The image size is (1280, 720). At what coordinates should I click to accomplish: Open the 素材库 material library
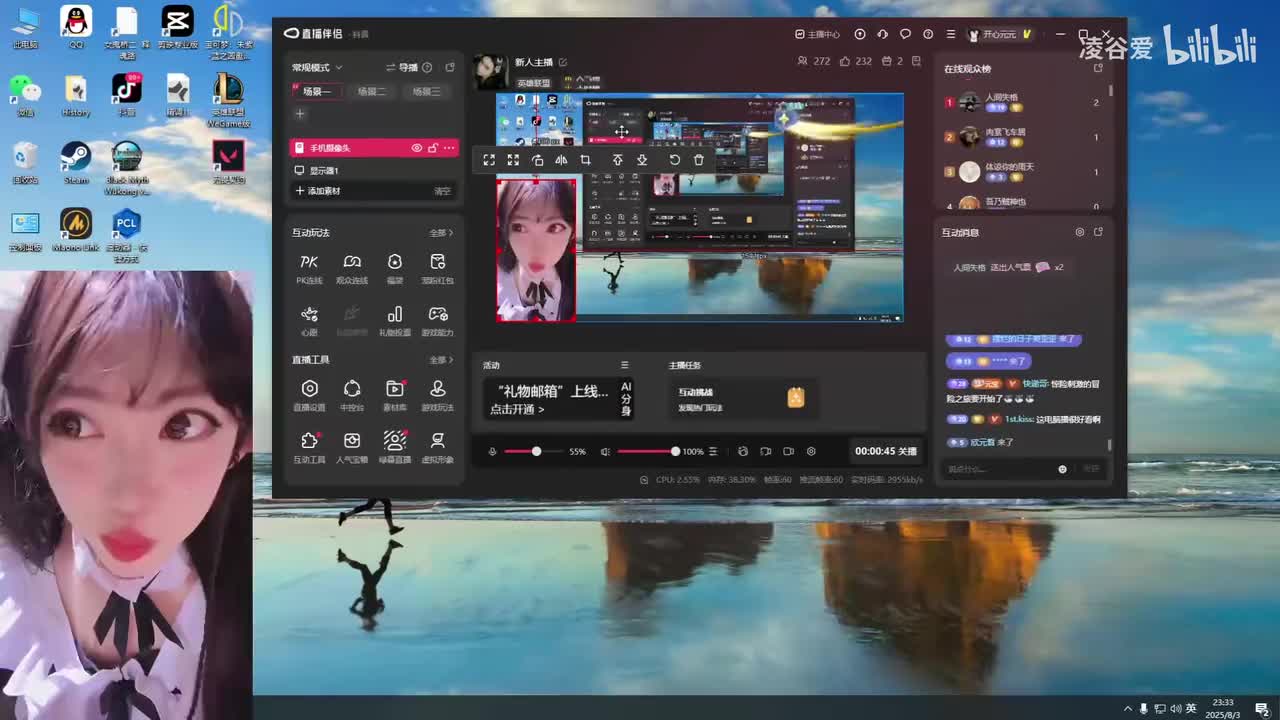[395, 396]
